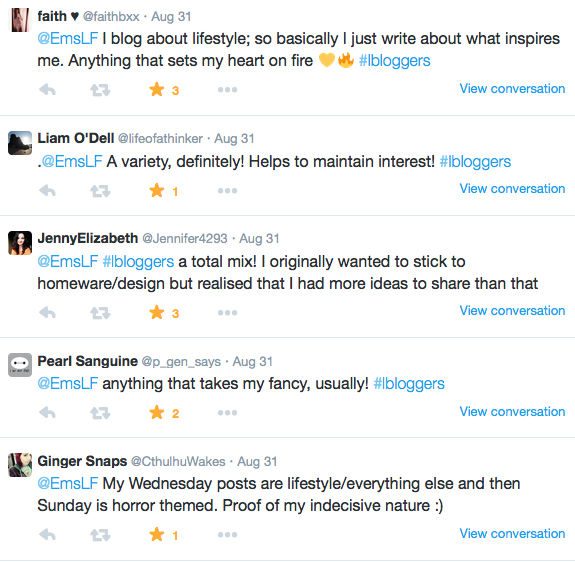
Task: Open JennyElizabeth's profile avatar
Action: [x=20, y=243]
